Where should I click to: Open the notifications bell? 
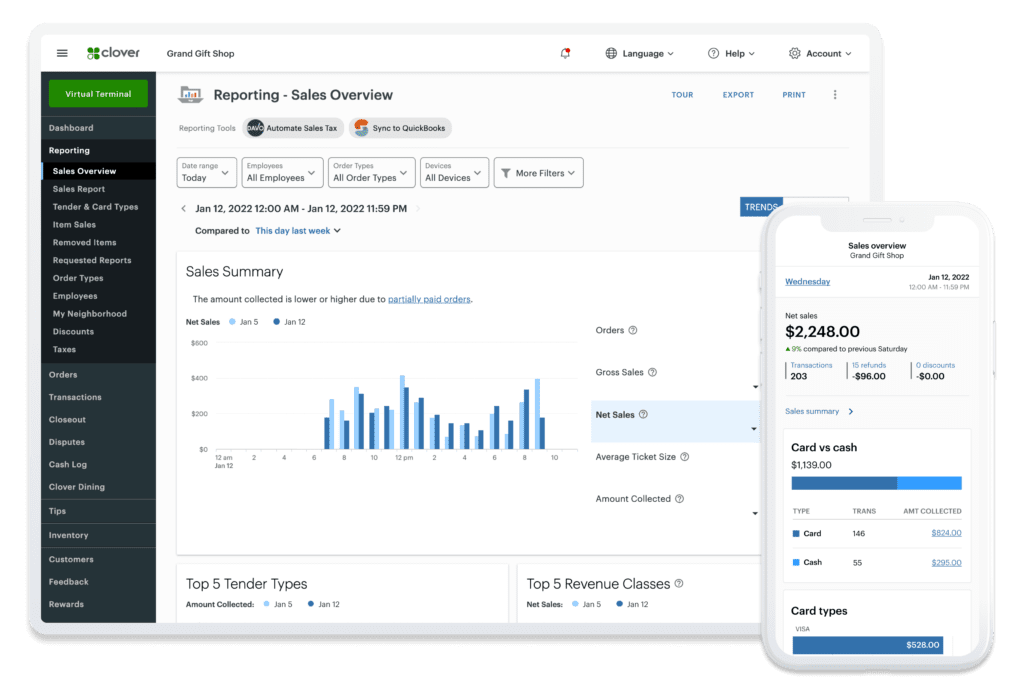click(x=565, y=53)
